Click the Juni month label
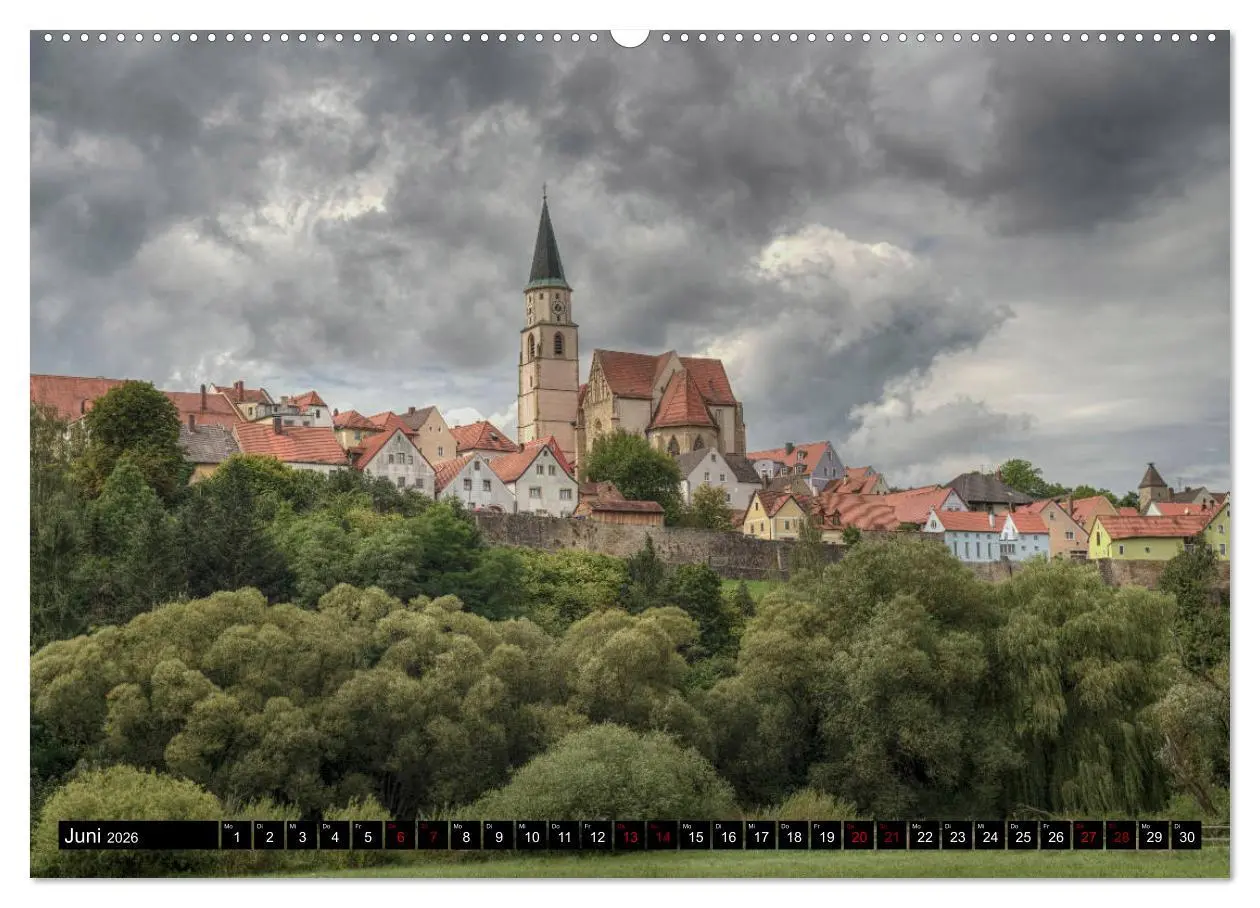 [85, 838]
